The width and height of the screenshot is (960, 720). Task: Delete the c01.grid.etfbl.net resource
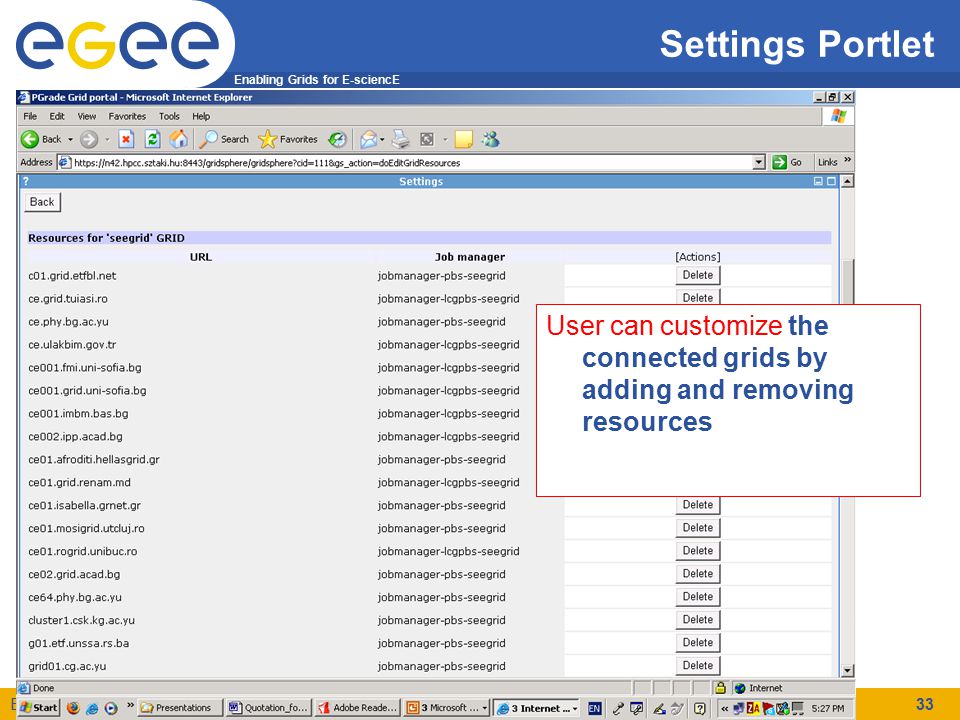tap(698, 276)
